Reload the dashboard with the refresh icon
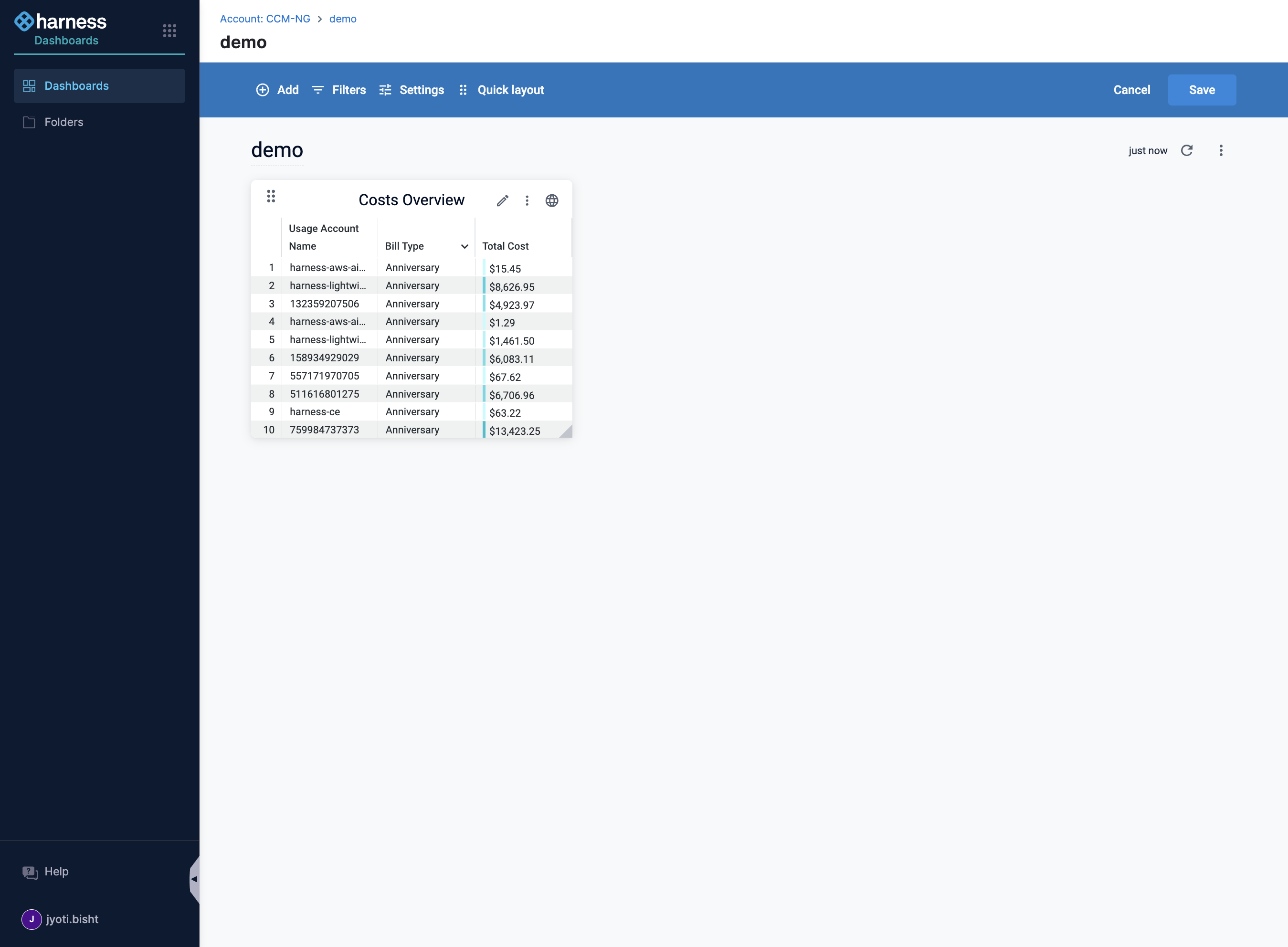The height and width of the screenshot is (947, 1288). point(1186,150)
